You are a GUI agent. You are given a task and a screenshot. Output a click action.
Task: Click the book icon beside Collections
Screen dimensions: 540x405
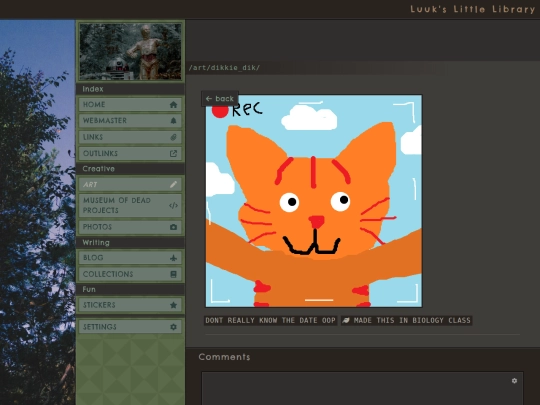click(173, 274)
